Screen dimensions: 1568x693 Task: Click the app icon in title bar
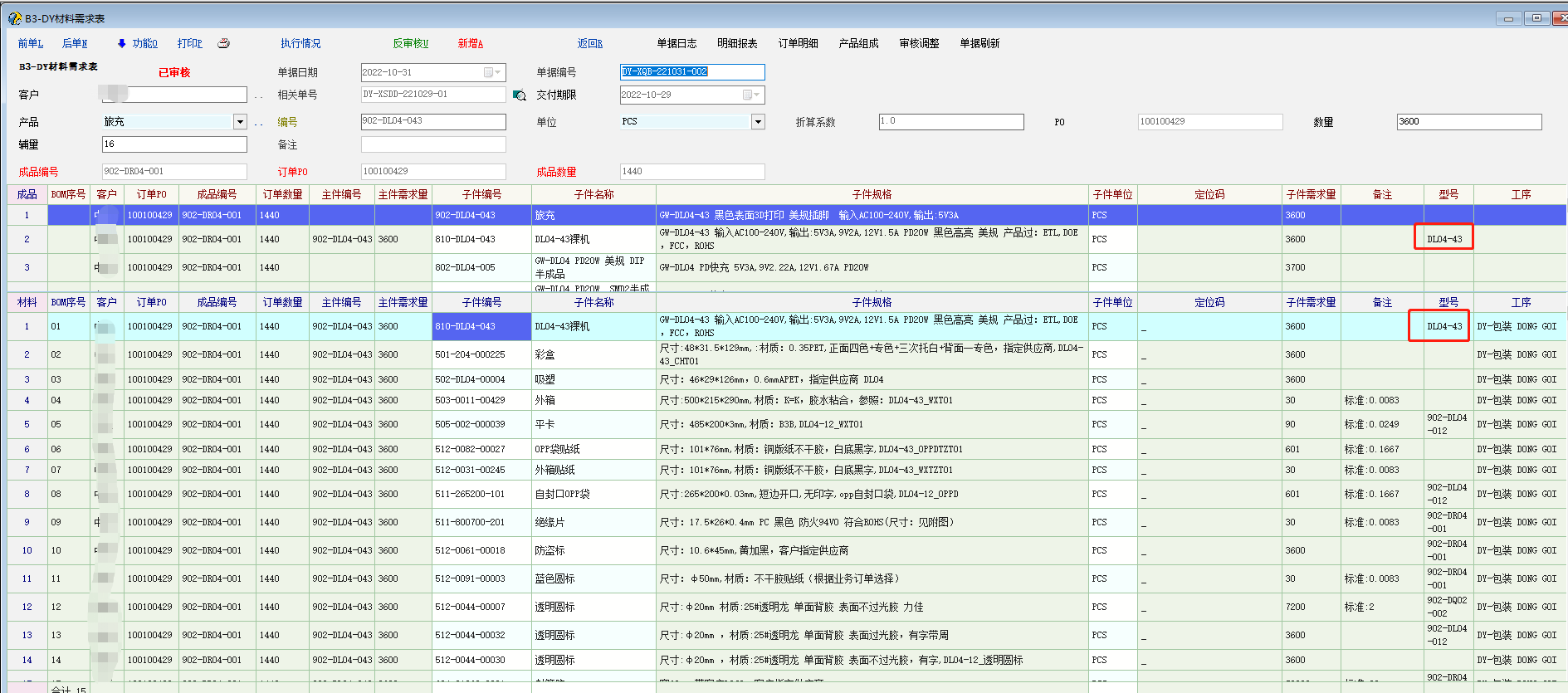pyautogui.click(x=14, y=18)
